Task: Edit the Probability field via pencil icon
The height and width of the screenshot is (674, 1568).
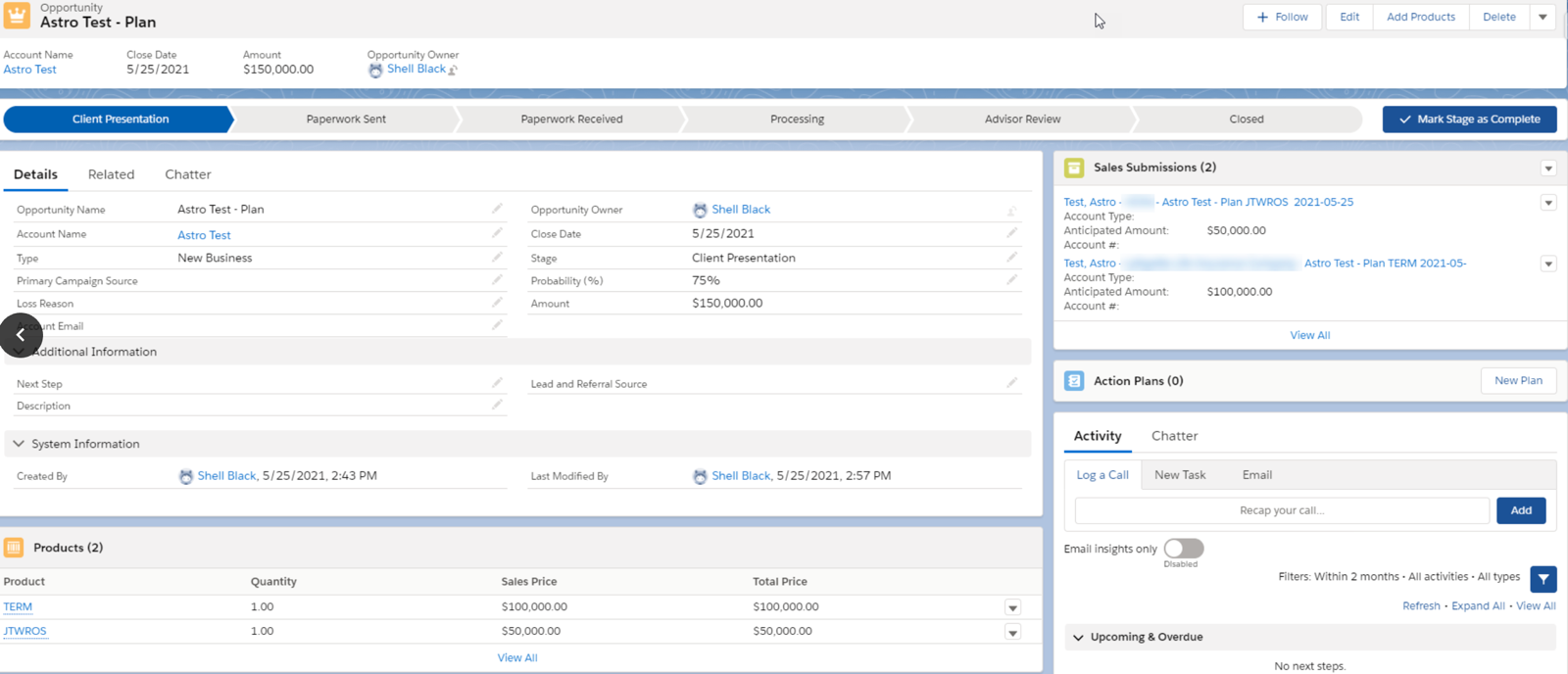Action: click(x=1011, y=280)
